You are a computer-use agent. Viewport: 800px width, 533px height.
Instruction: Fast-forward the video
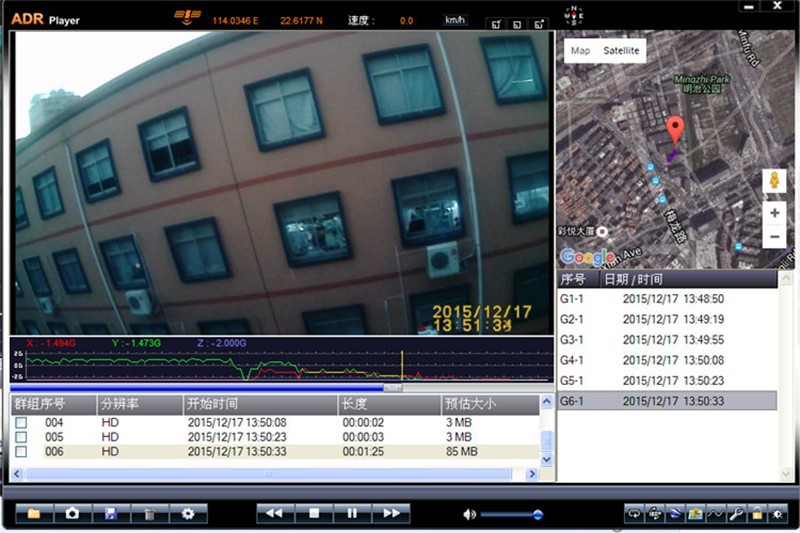[x=391, y=514]
